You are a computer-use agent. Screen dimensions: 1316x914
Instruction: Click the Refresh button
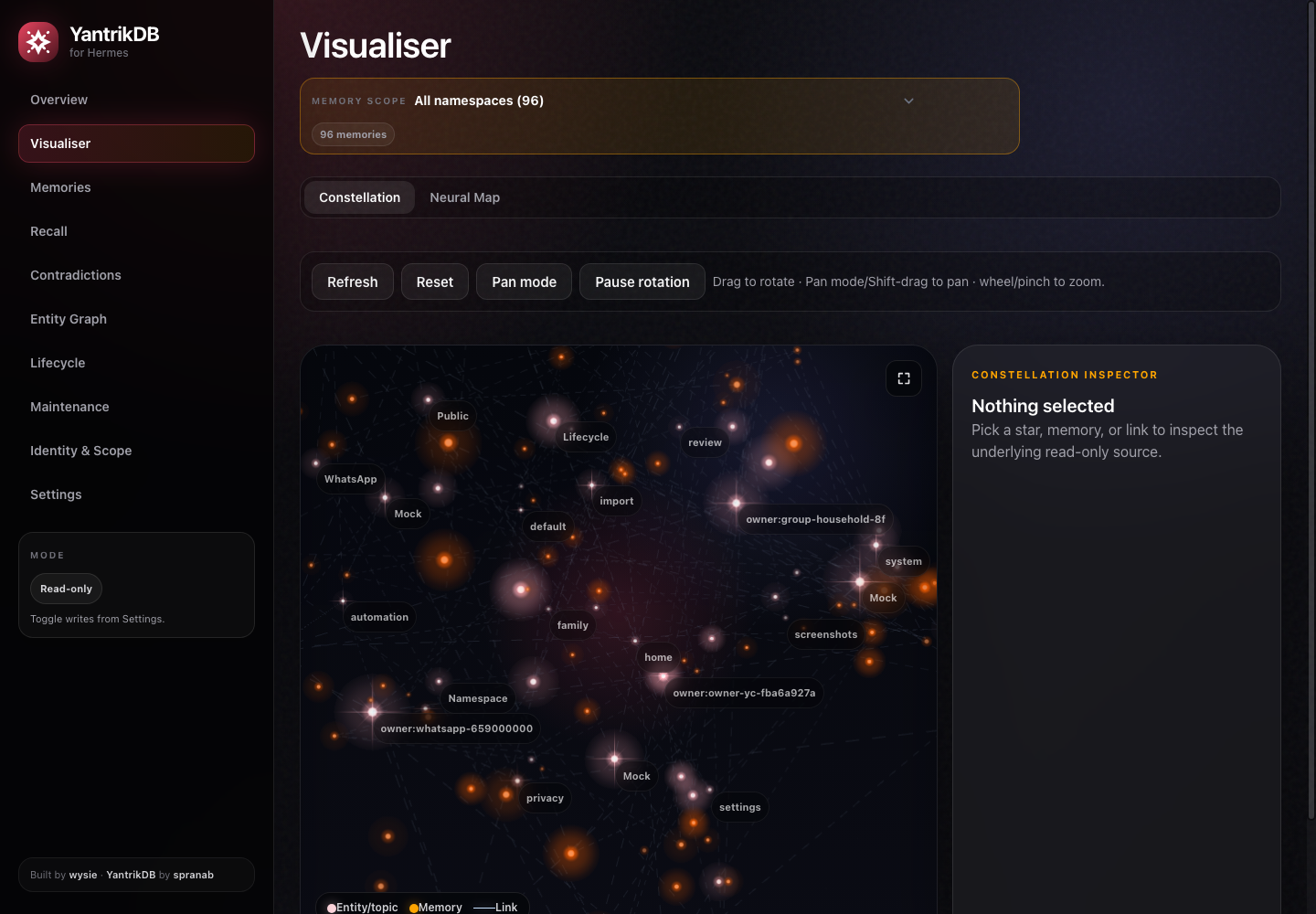(x=353, y=282)
